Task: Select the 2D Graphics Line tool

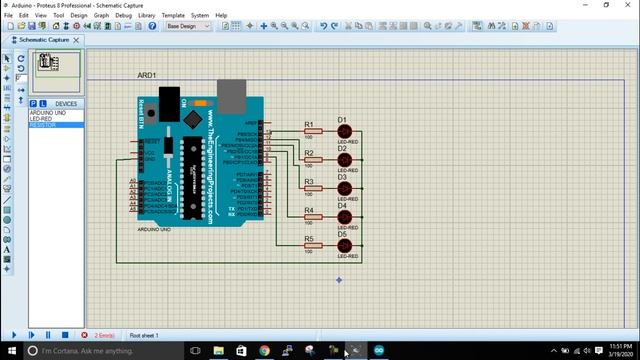Action: (7, 200)
